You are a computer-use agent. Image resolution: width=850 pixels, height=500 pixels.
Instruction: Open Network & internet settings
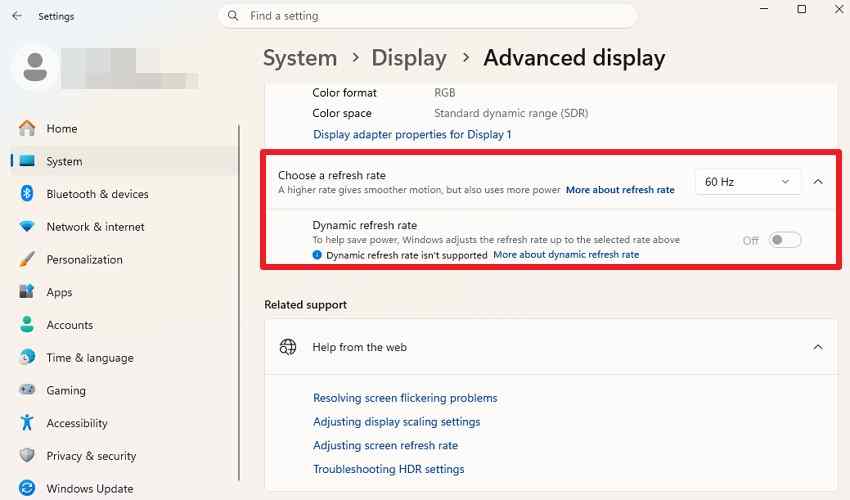click(124, 226)
